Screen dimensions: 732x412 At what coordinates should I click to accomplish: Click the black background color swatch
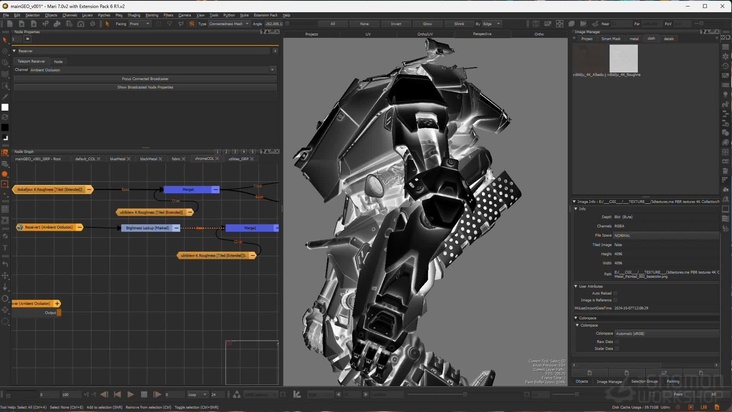coord(5,127)
